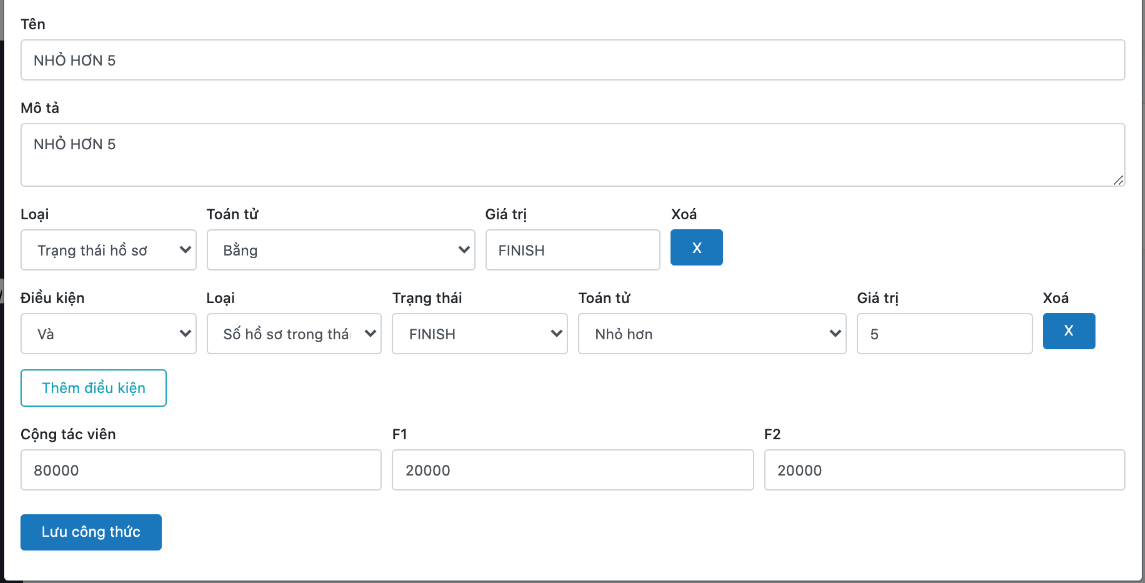
Task: Focus the Cộng tác viên amount field
Action: point(200,470)
